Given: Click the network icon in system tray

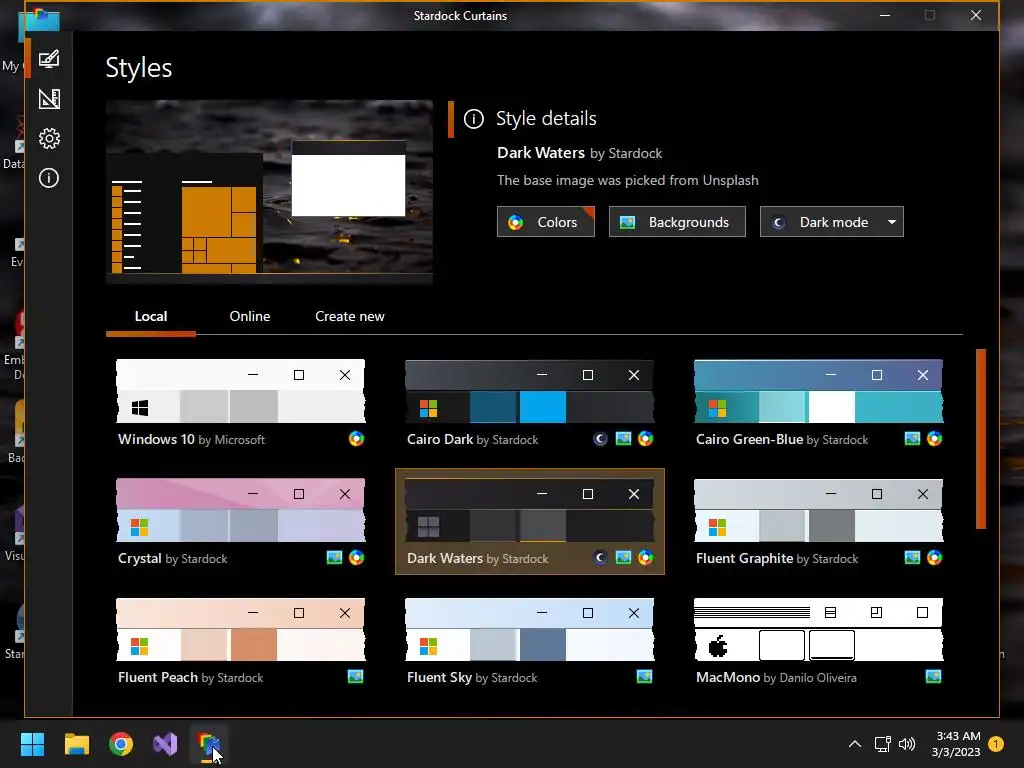Looking at the screenshot, I should tap(882, 744).
